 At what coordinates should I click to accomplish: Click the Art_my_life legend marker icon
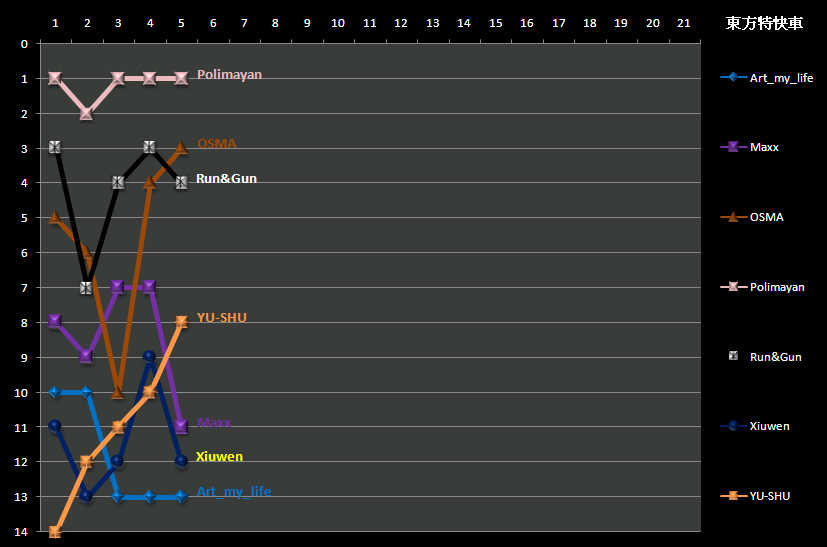(732, 78)
